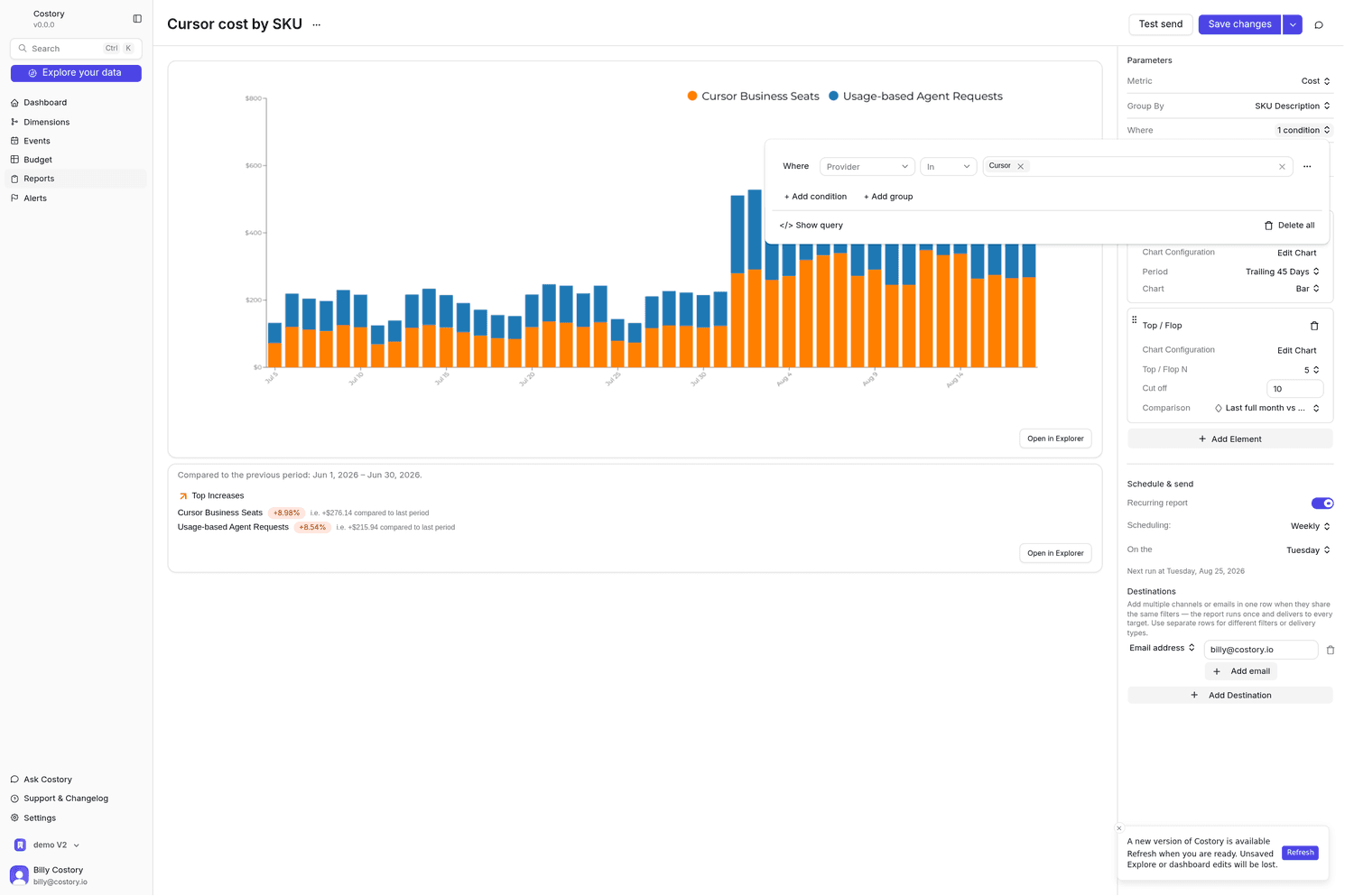Click Add Element button

click(1229, 439)
